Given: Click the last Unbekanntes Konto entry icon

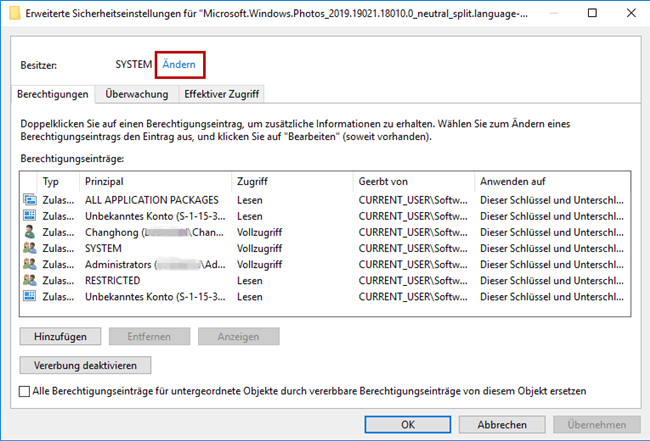Looking at the screenshot, I should 28,297.
